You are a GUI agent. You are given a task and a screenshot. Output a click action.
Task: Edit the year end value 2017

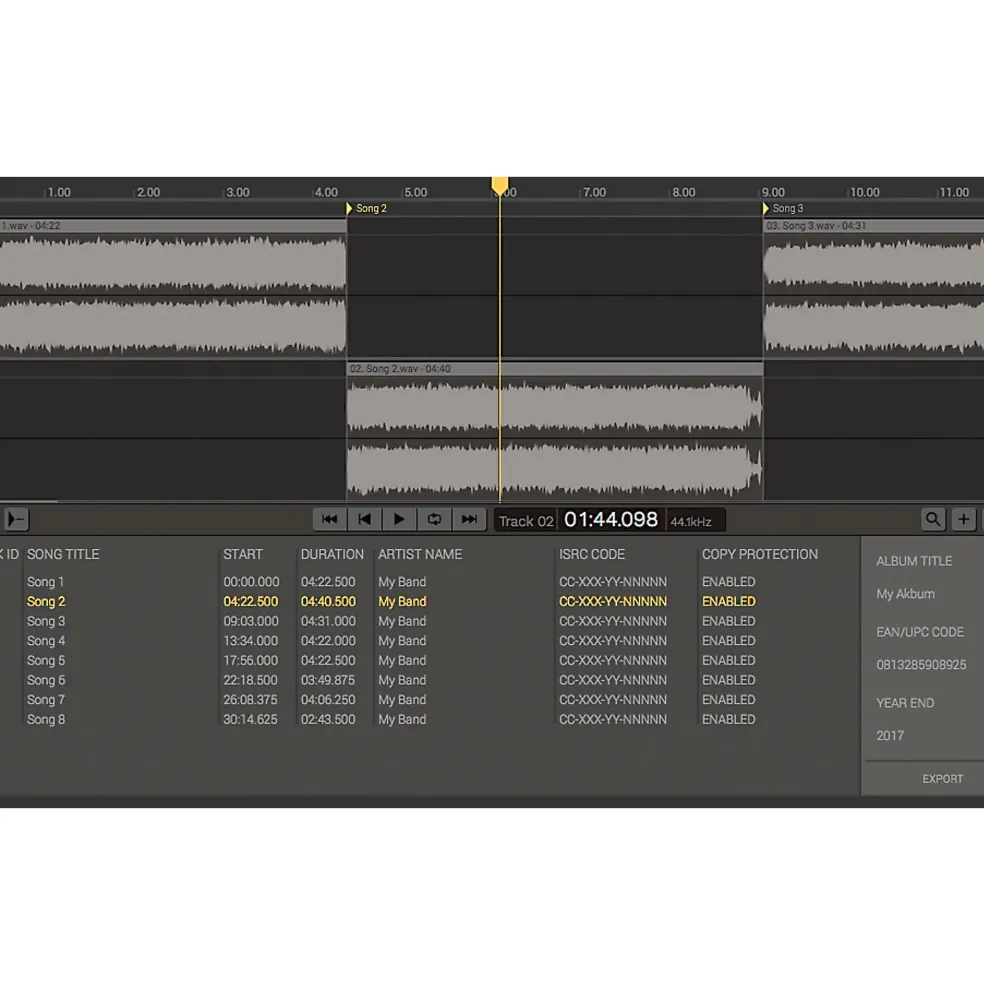pos(890,736)
